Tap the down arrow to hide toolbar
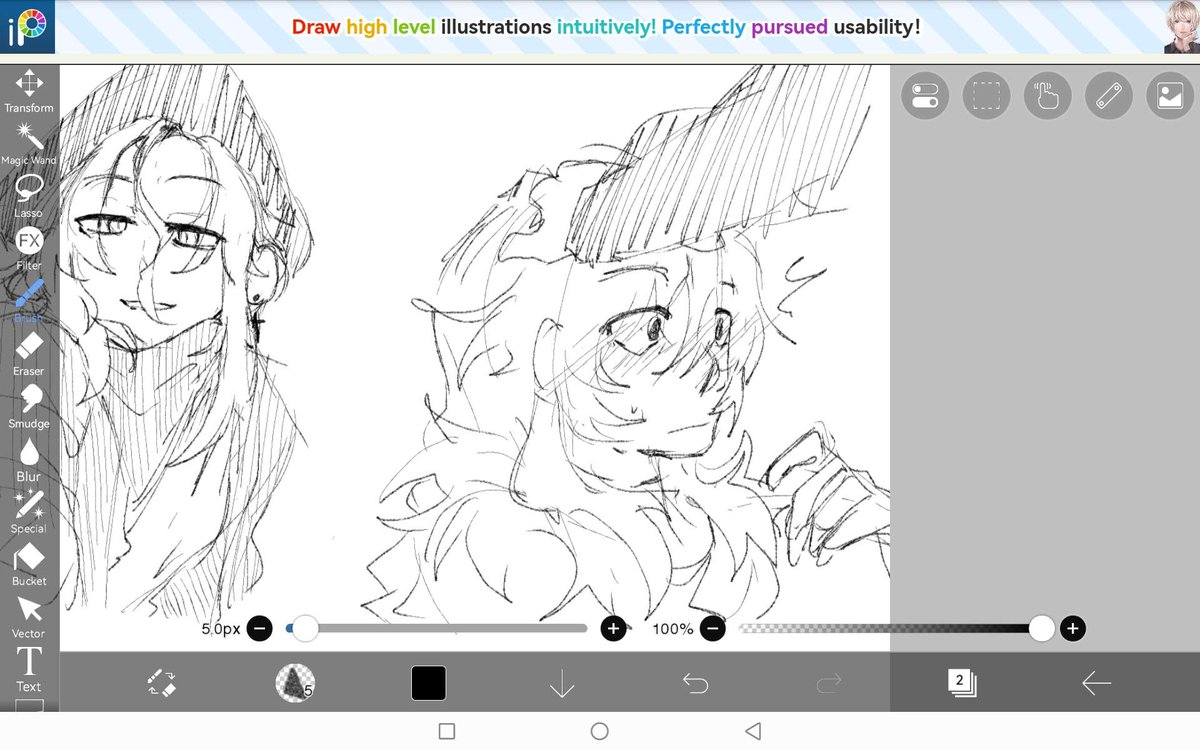Image resolution: width=1200 pixels, height=750 pixels. 562,683
